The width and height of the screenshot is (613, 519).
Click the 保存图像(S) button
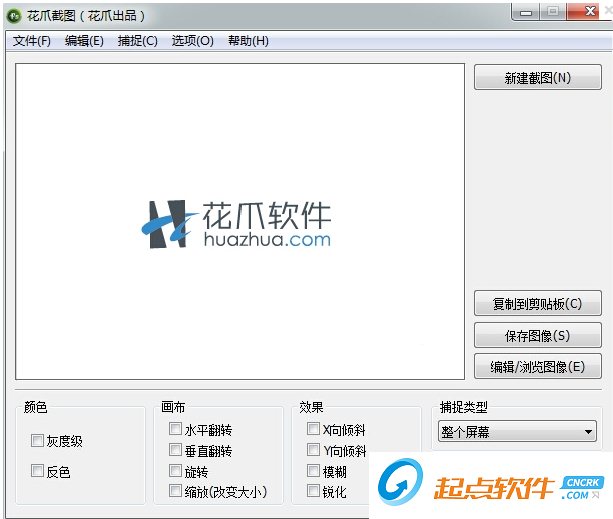538,335
